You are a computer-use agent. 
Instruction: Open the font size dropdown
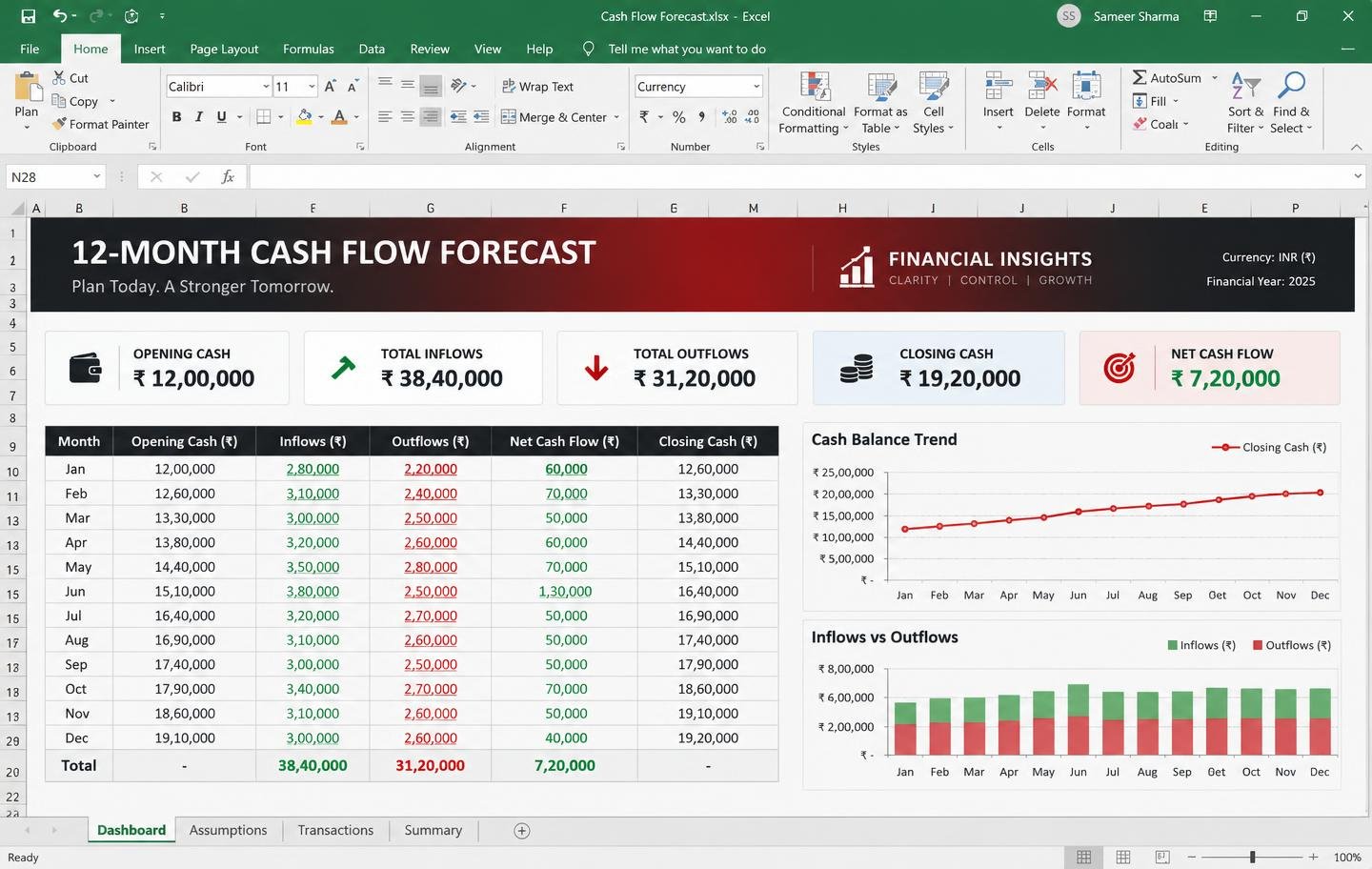pyautogui.click(x=312, y=87)
